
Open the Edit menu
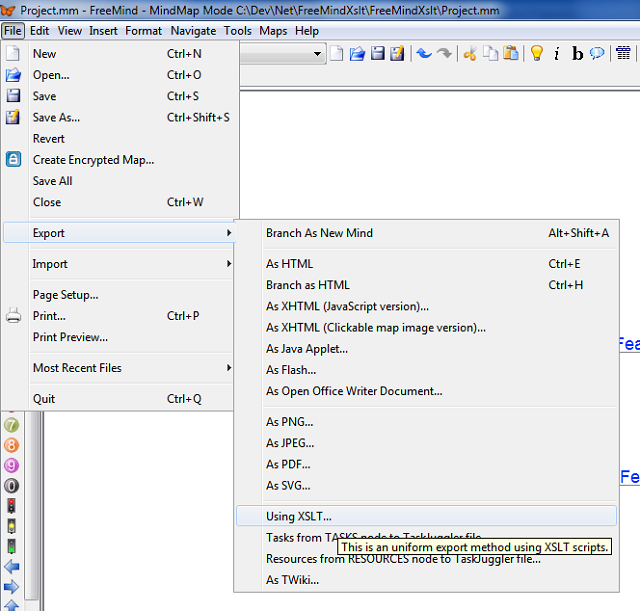(40, 31)
